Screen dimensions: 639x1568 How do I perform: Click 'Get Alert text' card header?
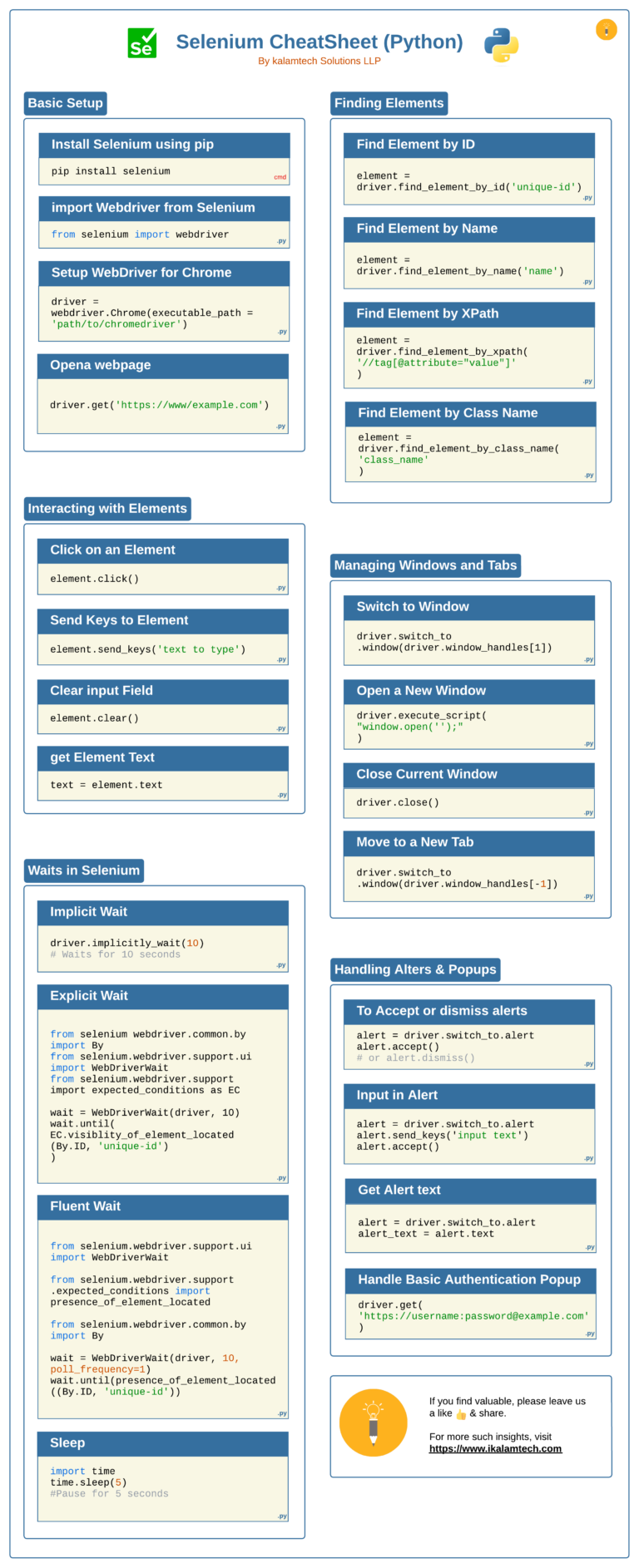(x=472, y=1191)
